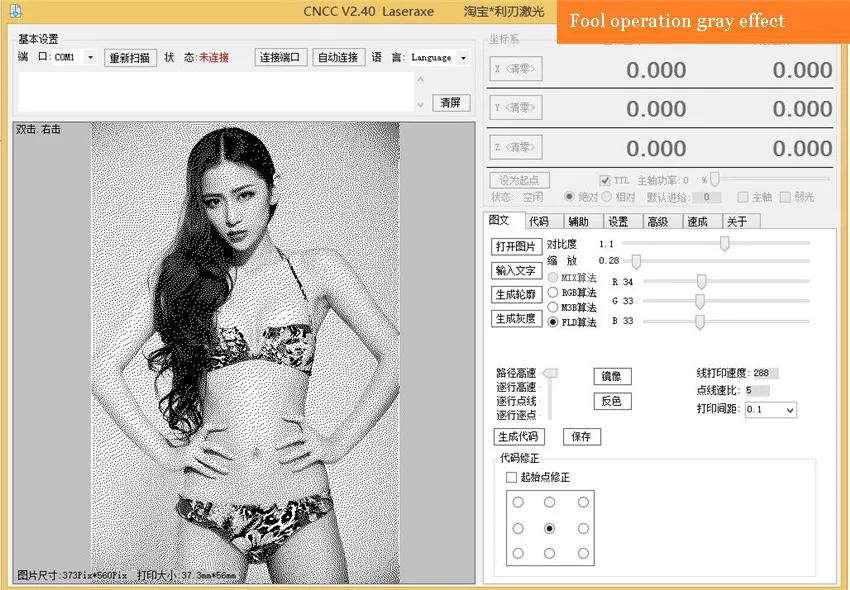Click the 清屏 clear screen button

(x=450, y=102)
